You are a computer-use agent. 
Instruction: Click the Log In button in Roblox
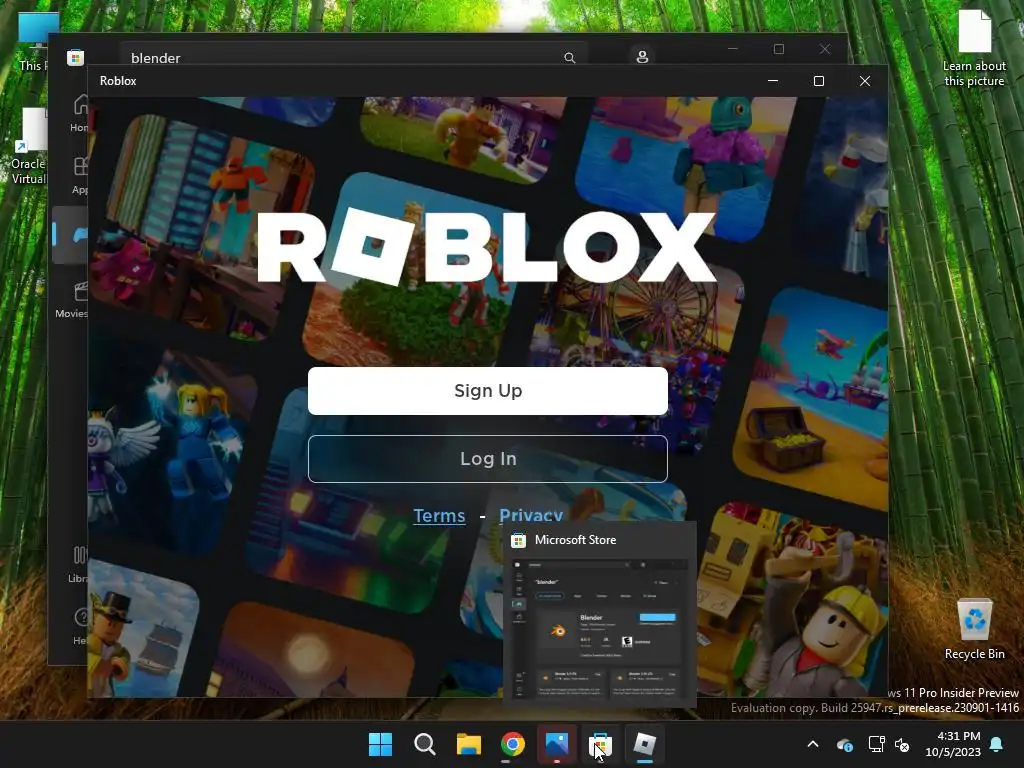click(x=488, y=458)
